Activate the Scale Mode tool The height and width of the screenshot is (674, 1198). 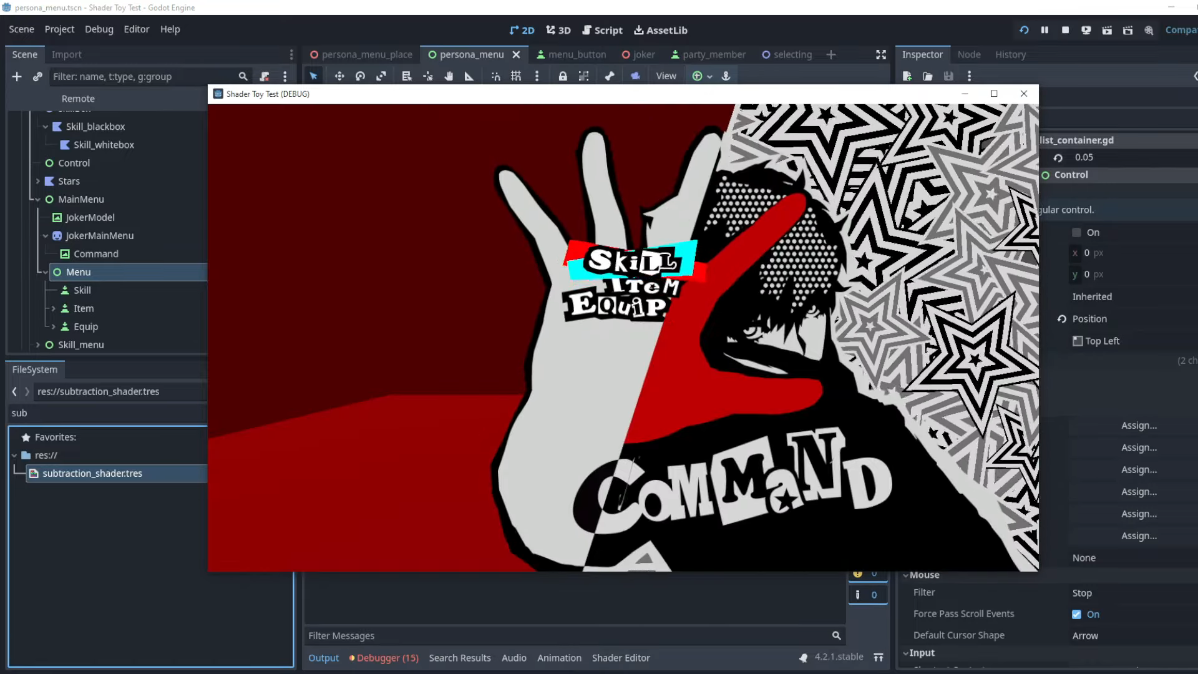pyautogui.click(x=381, y=76)
